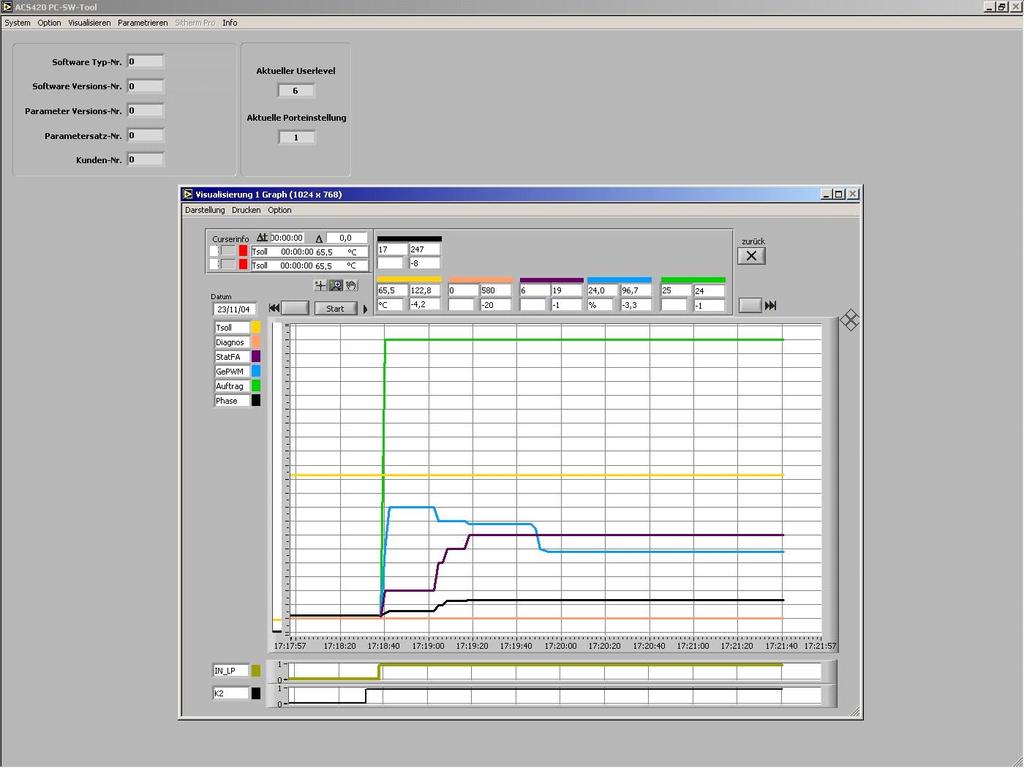Open the System menu
Viewport: 1024px width, 768px height.
(18, 23)
